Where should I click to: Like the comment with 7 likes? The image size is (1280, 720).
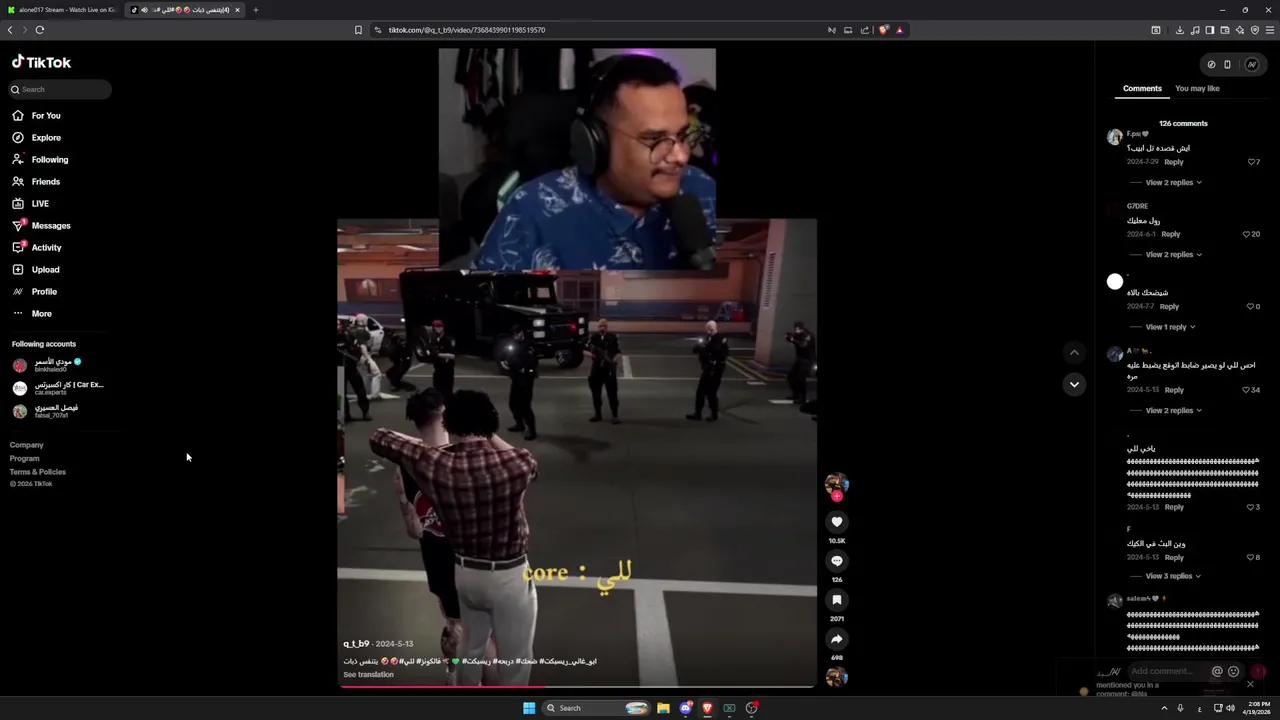pos(1251,162)
